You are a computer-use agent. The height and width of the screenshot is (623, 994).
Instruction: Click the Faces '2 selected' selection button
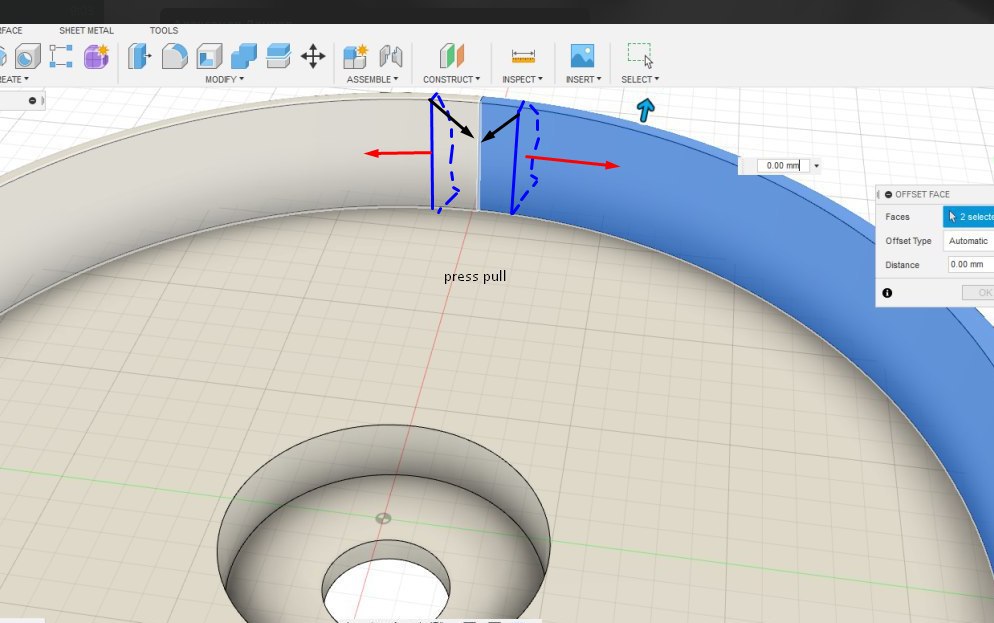tap(969, 217)
